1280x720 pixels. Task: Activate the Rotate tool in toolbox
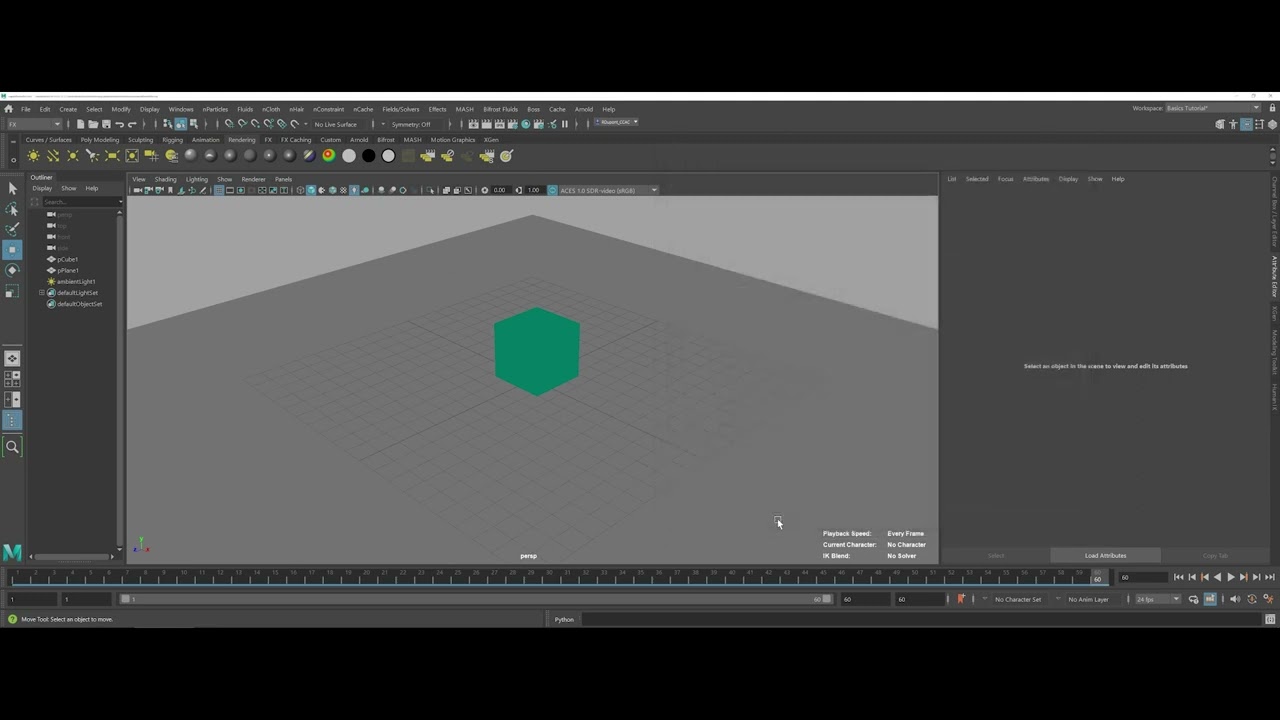coord(12,270)
